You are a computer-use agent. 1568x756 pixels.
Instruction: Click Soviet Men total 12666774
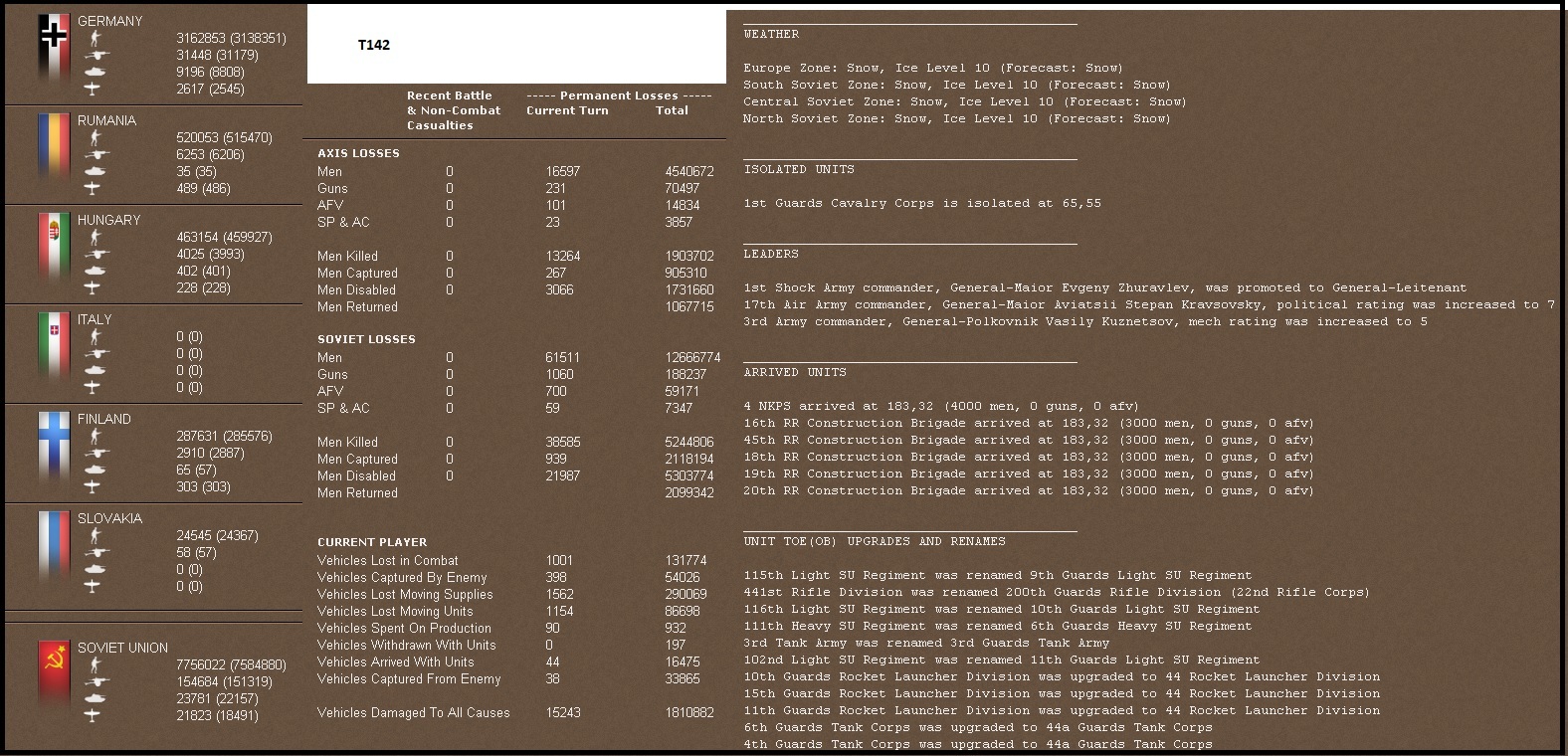coord(692,357)
